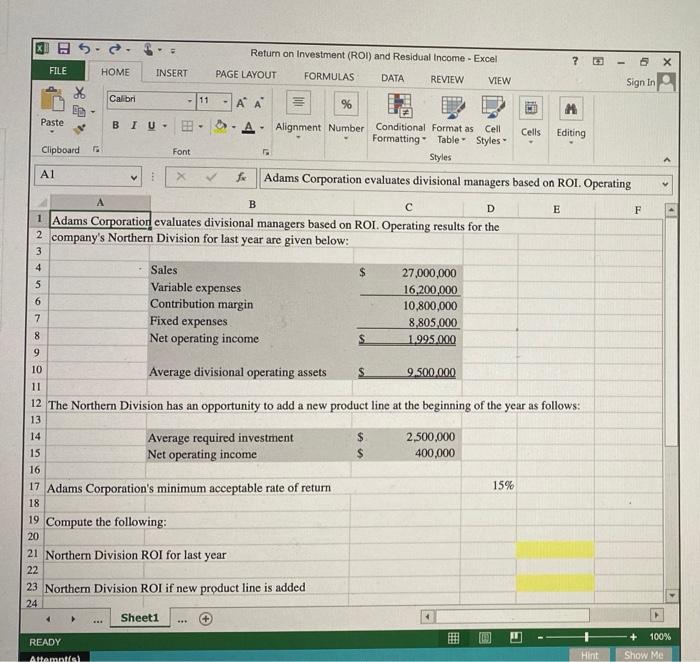700x662 pixels.
Task: Open the Cells group icon
Action: (x=531, y=108)
